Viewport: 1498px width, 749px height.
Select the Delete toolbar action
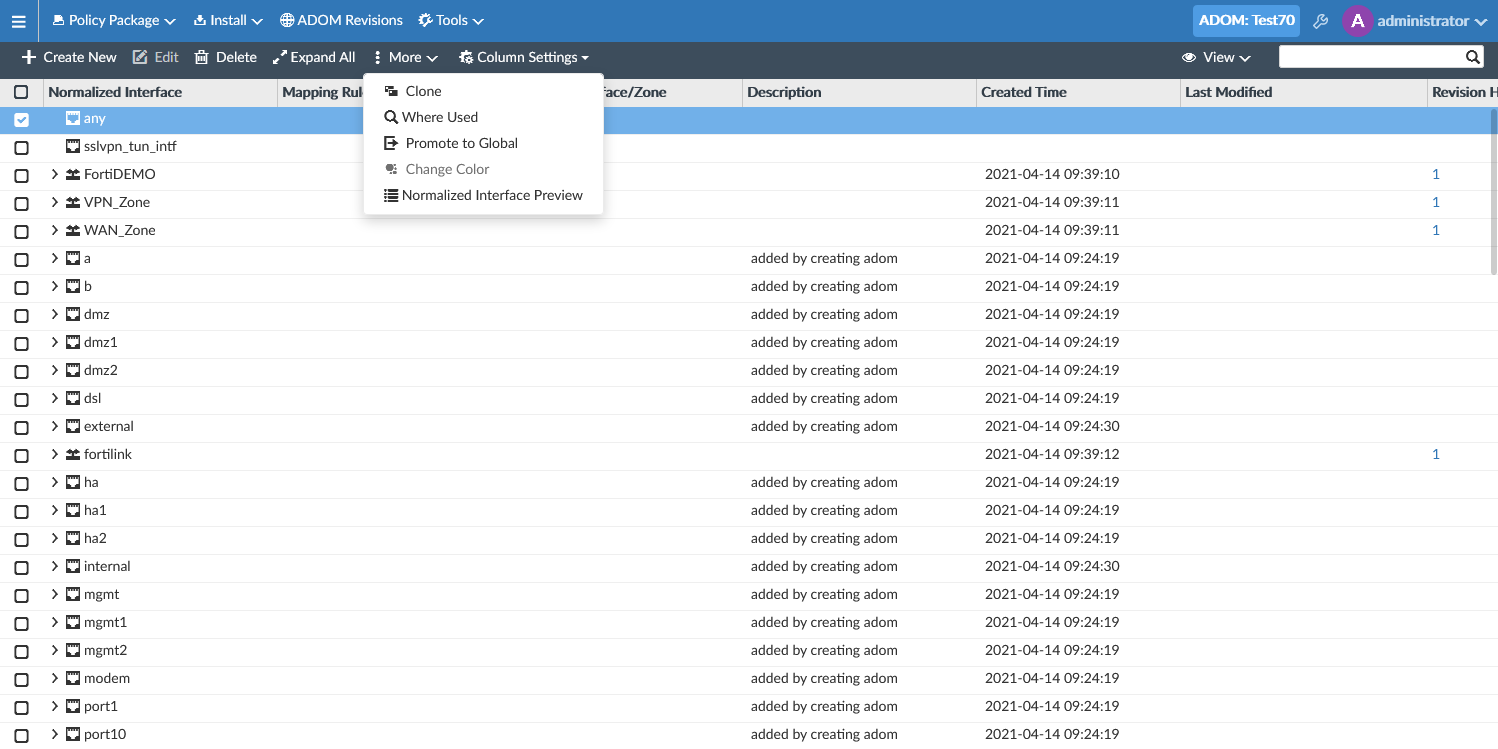point(225,57)
